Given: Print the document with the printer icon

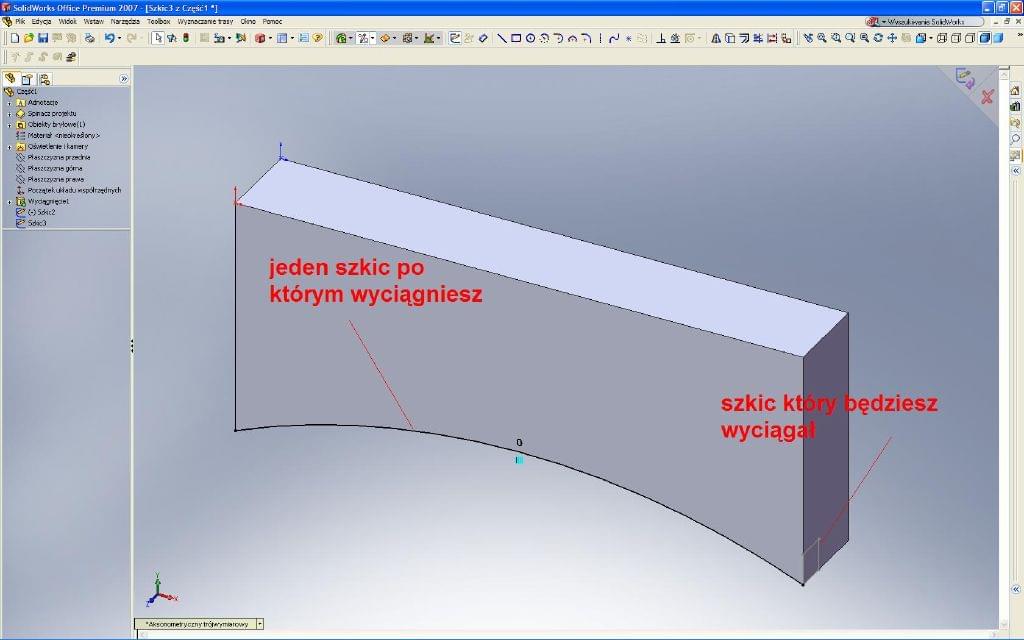Looking at the screenshot, I should (x=89, y=39).
